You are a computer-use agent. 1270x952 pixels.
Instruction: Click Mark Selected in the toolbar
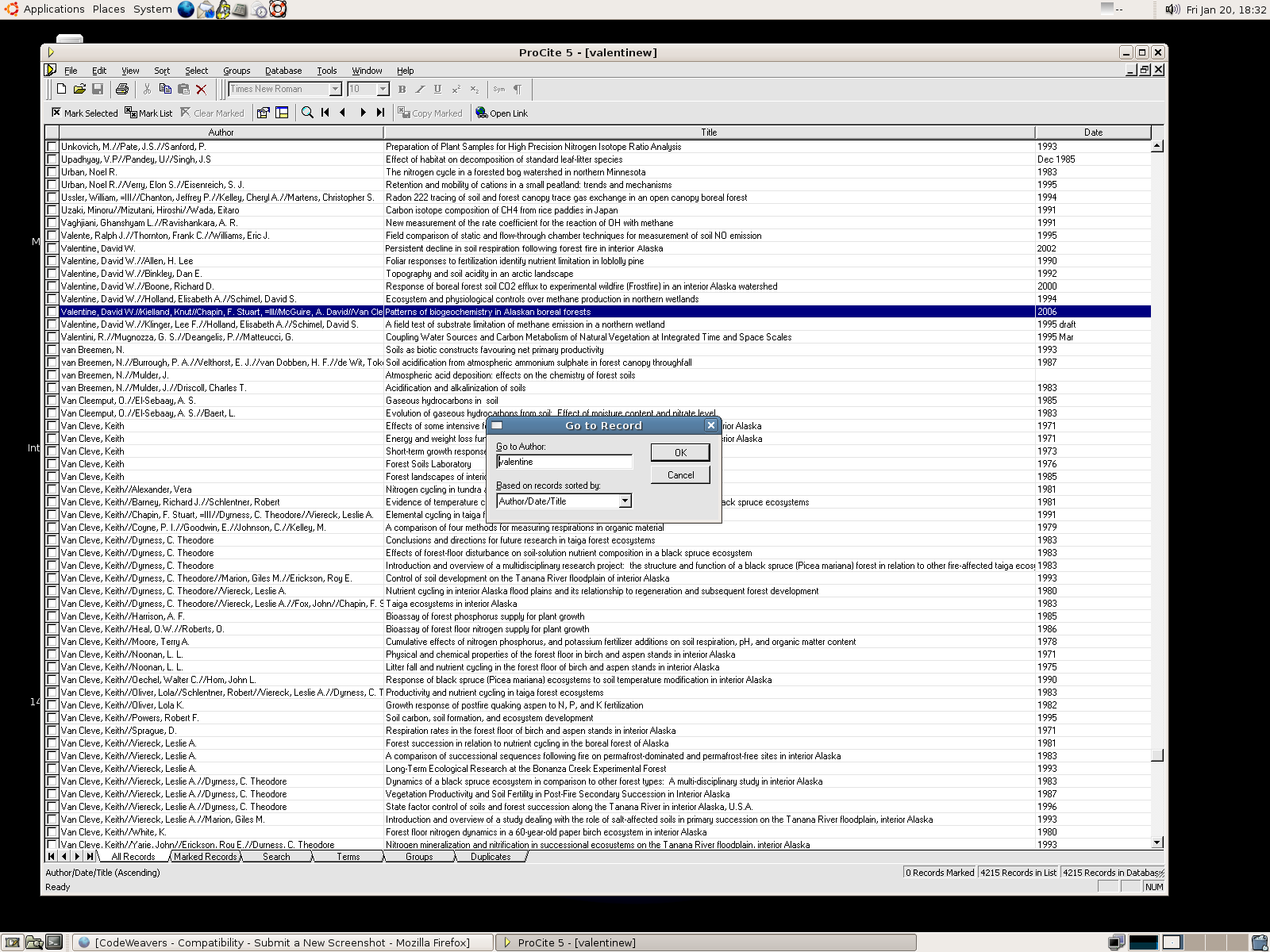(x=86, y=113)
